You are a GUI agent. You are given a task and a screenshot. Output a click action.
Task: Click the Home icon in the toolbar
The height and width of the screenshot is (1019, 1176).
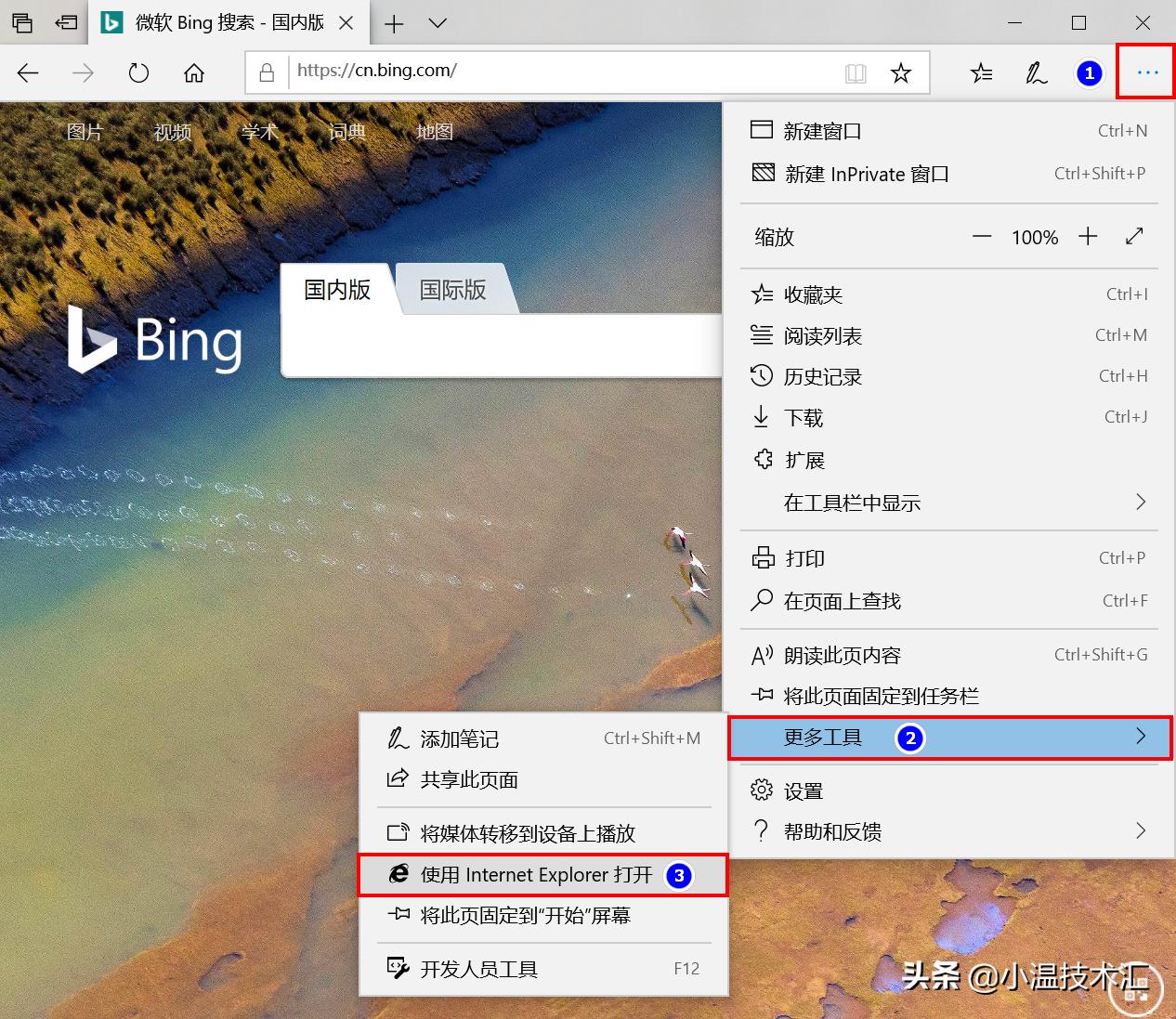point(194,72)
